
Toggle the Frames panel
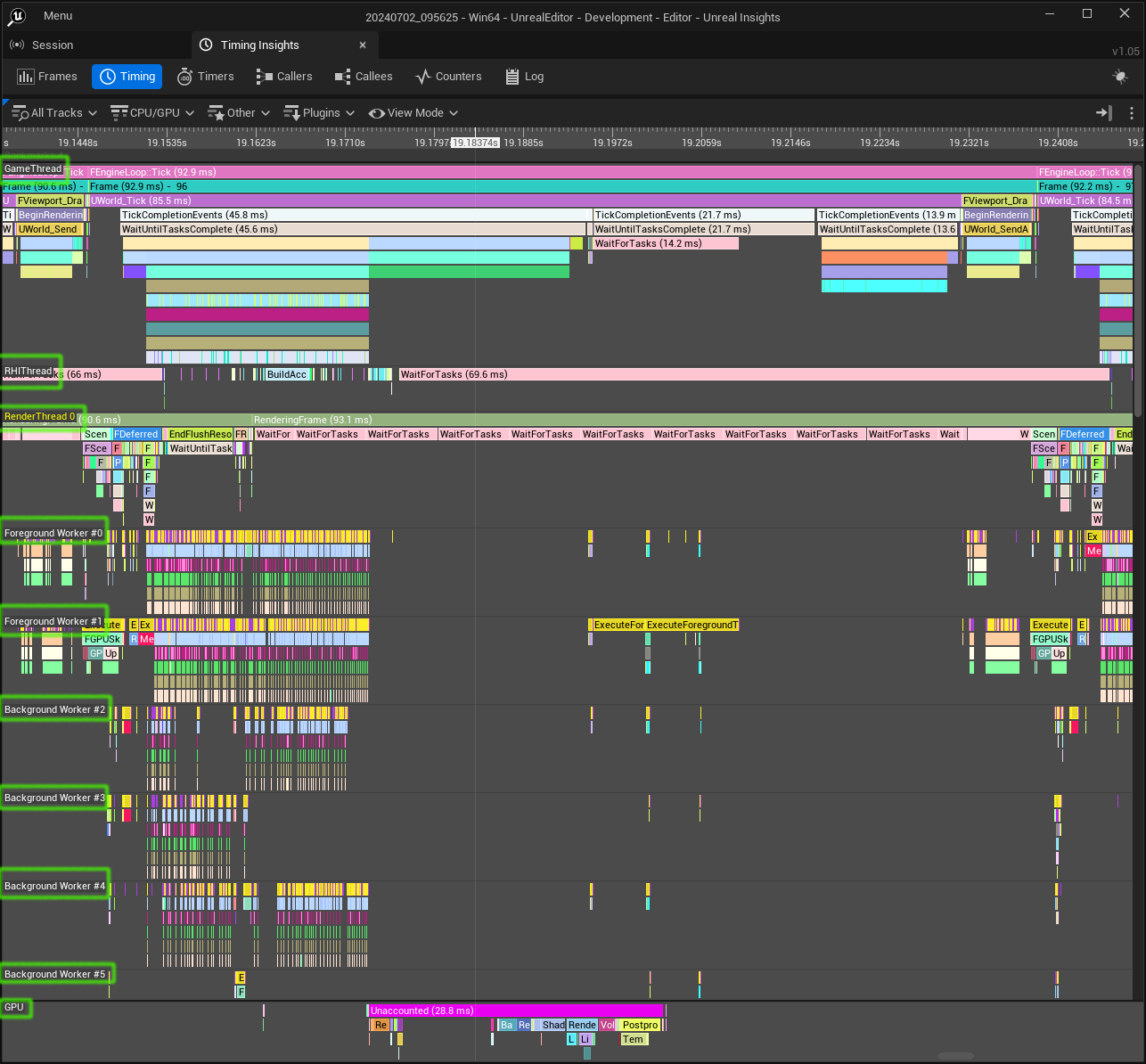47,77
